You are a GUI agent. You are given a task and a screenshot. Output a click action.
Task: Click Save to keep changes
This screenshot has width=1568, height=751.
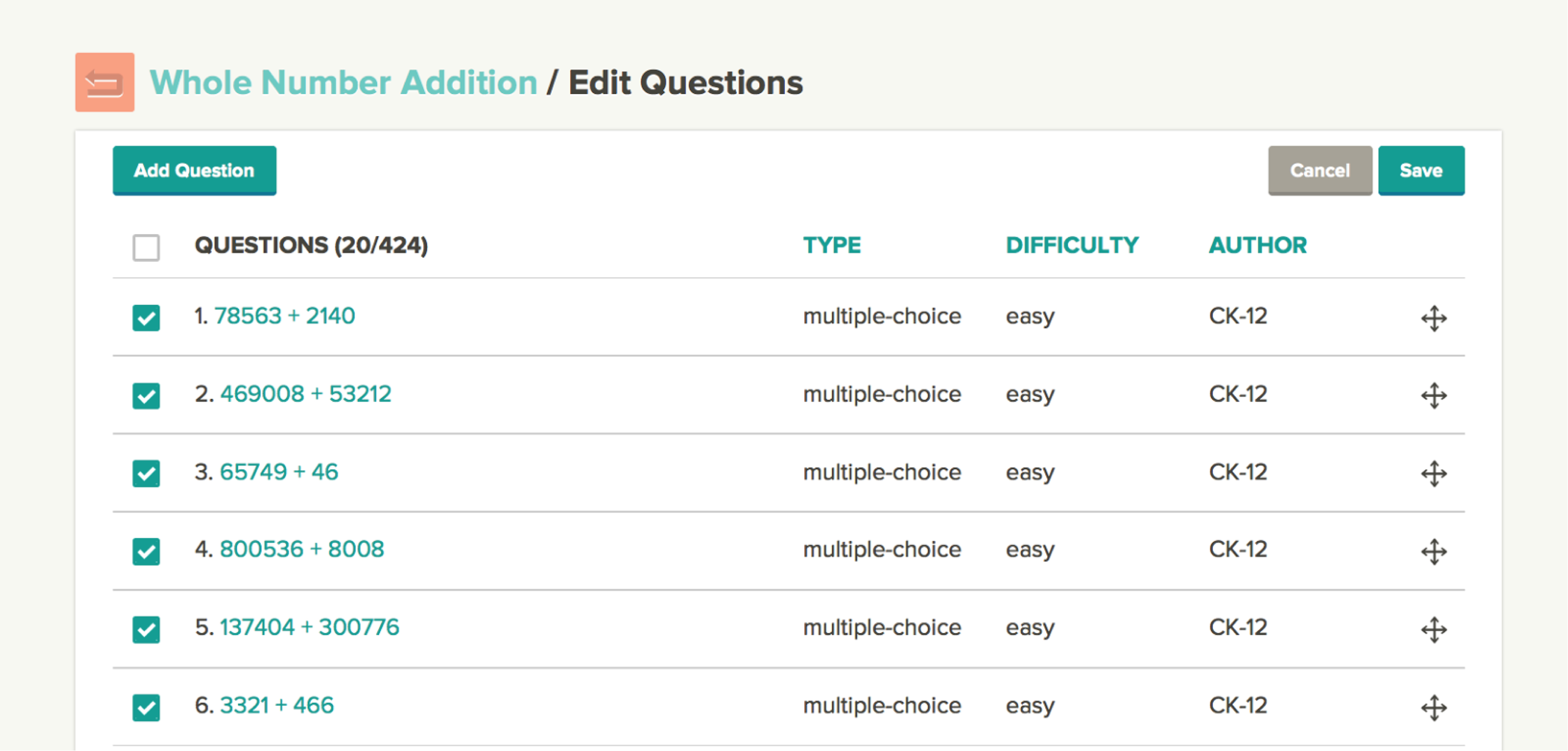point(1421,170)
